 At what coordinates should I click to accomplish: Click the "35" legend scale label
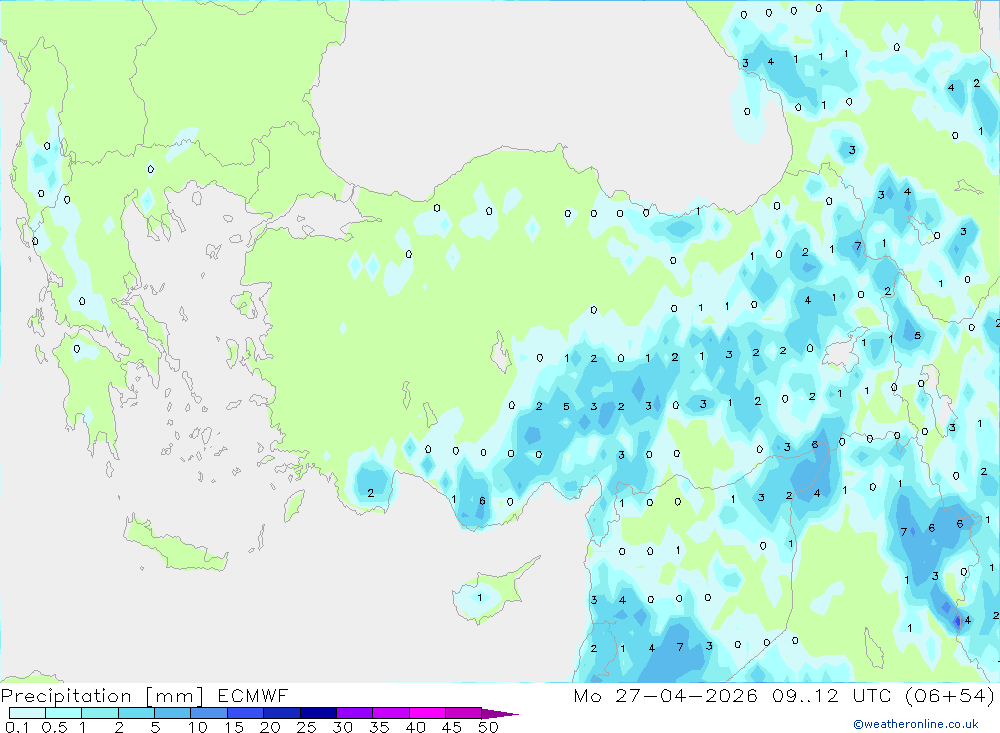click(379, 727)
